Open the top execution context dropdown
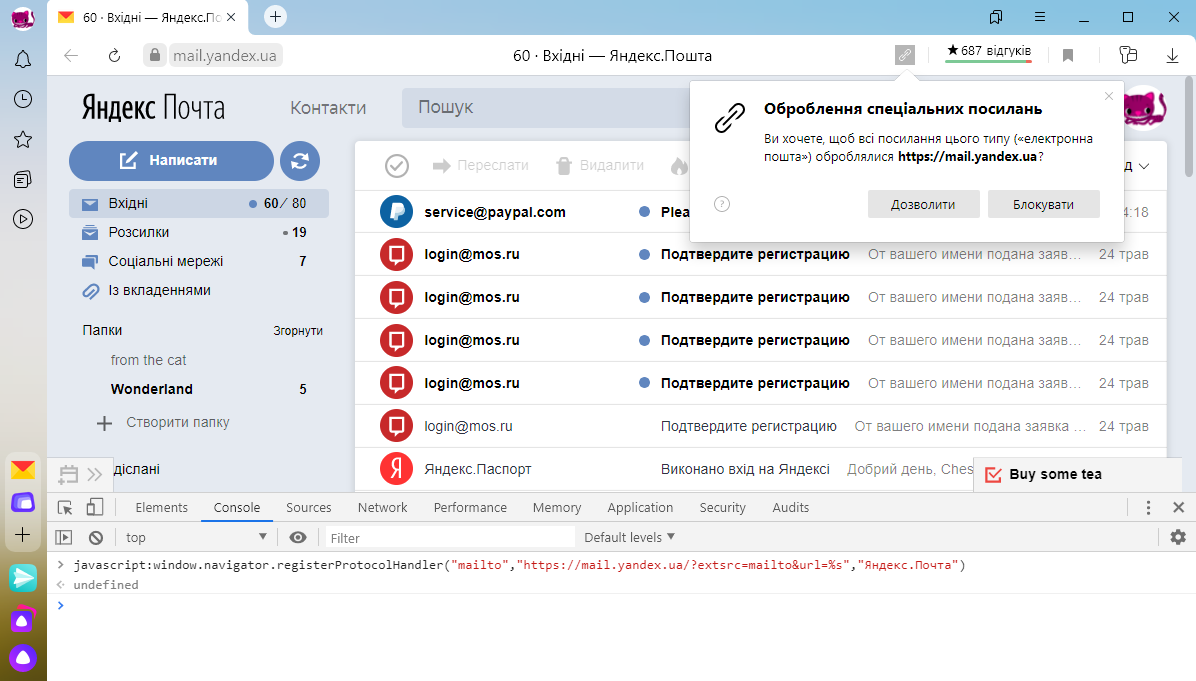This screenshot has height=681, width=1196. click(196, 538)
